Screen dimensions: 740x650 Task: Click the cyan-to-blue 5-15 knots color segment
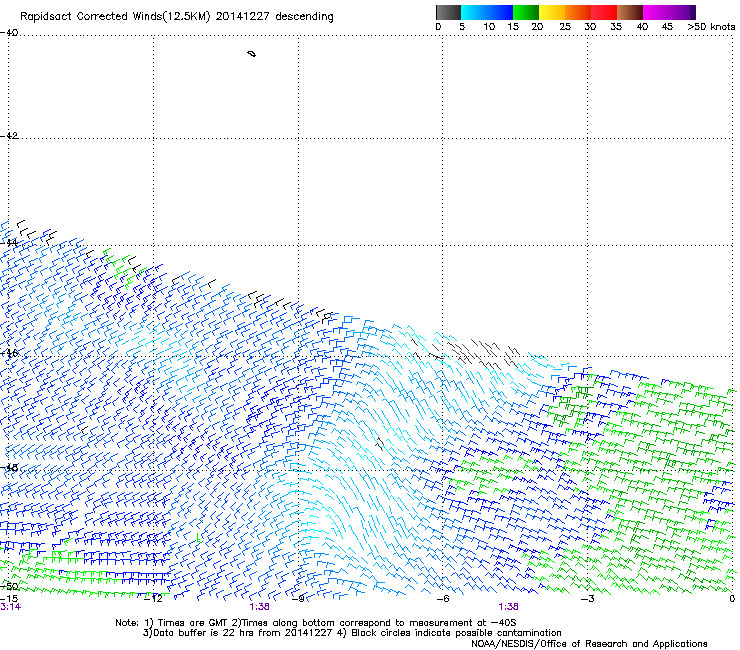point(487,12)
